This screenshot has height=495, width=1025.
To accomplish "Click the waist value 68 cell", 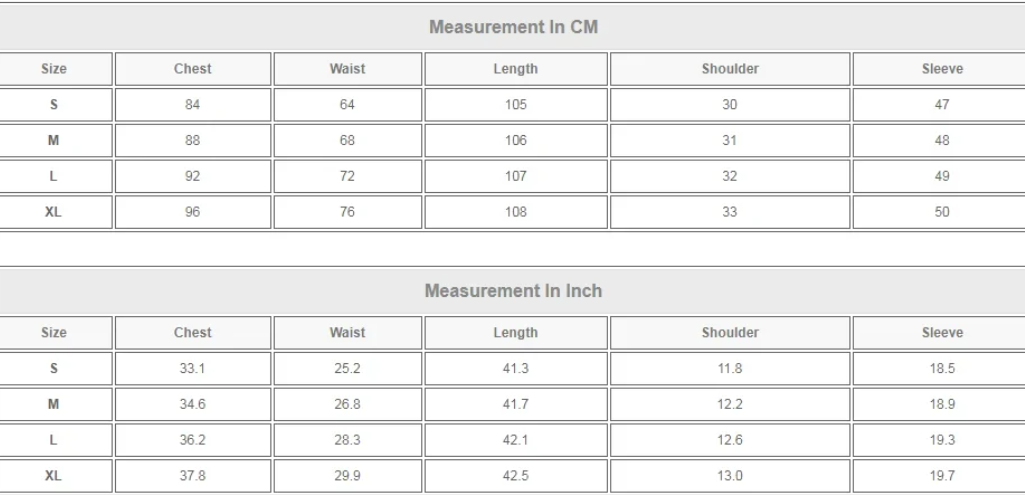I will point(347,141).
